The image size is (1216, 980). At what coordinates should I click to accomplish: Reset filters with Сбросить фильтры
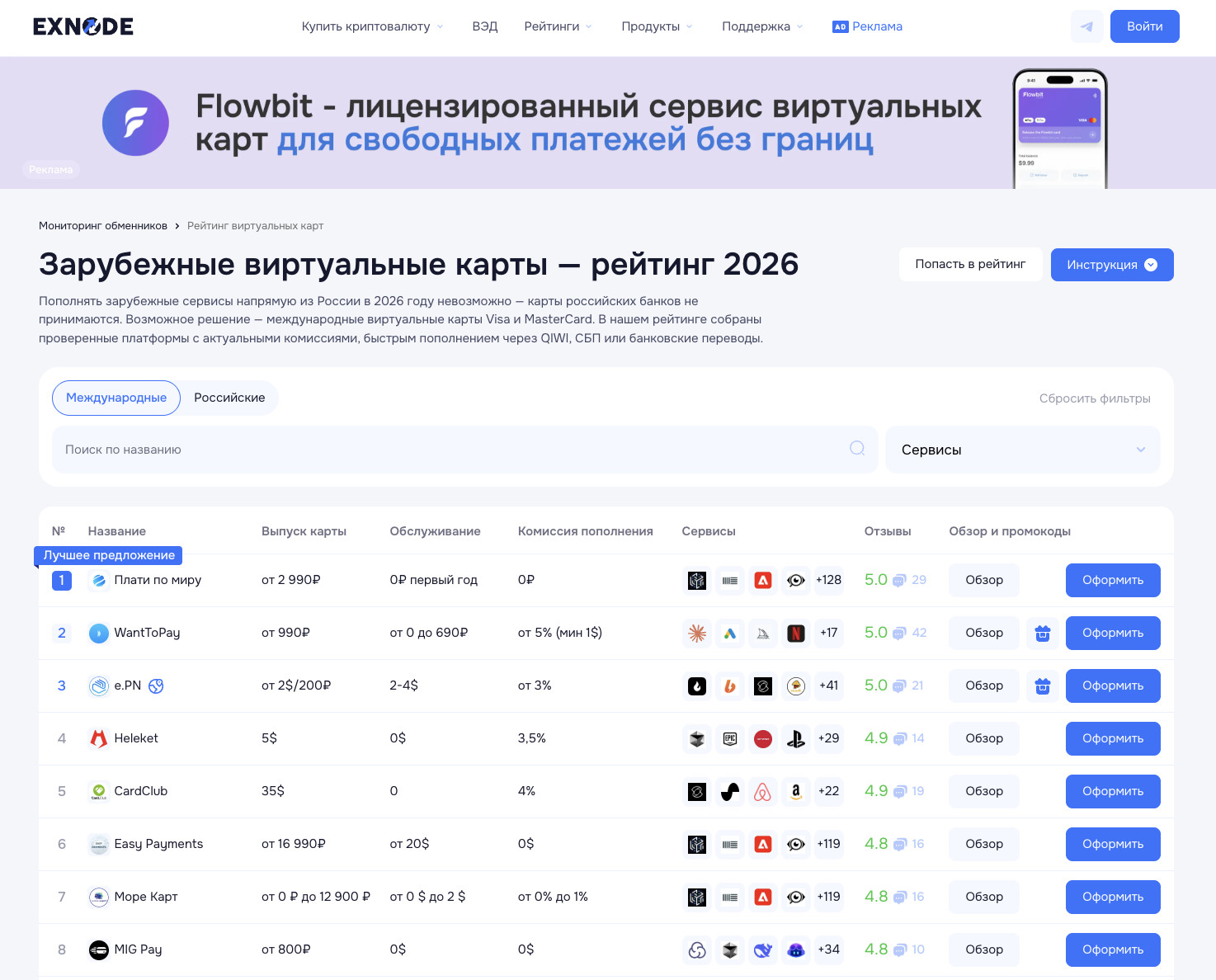[x=1095, y=398]
